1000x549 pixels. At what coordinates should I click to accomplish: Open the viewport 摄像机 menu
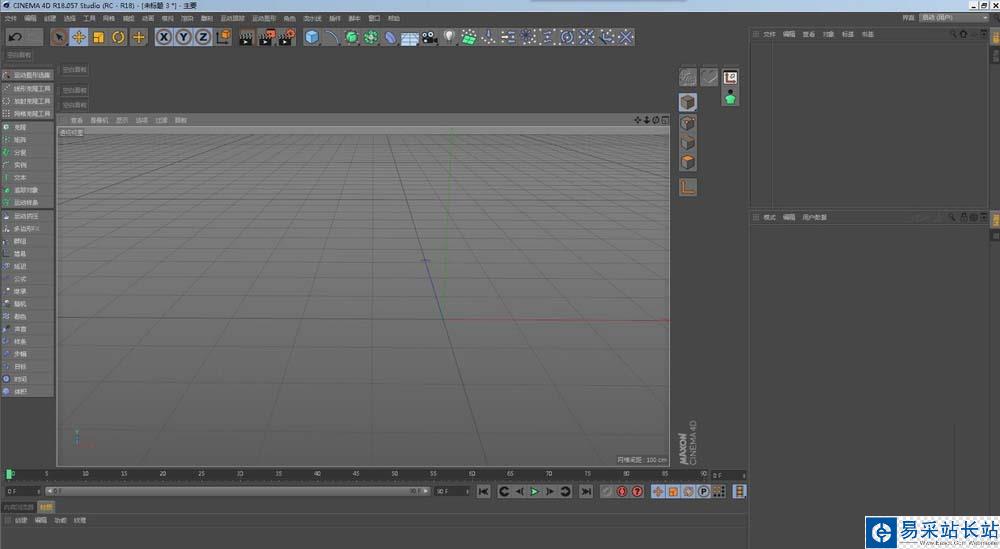click(99, 120)
